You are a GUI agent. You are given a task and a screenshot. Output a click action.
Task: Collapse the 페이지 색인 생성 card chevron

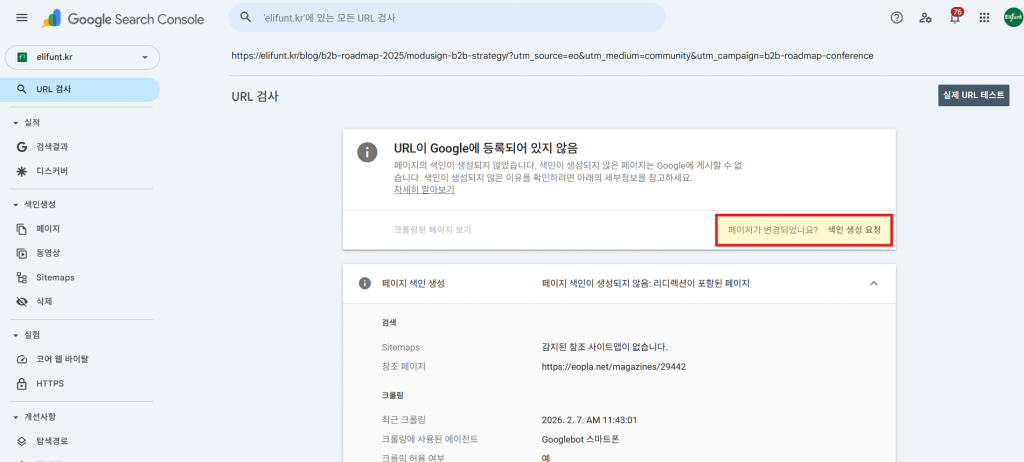873,283
